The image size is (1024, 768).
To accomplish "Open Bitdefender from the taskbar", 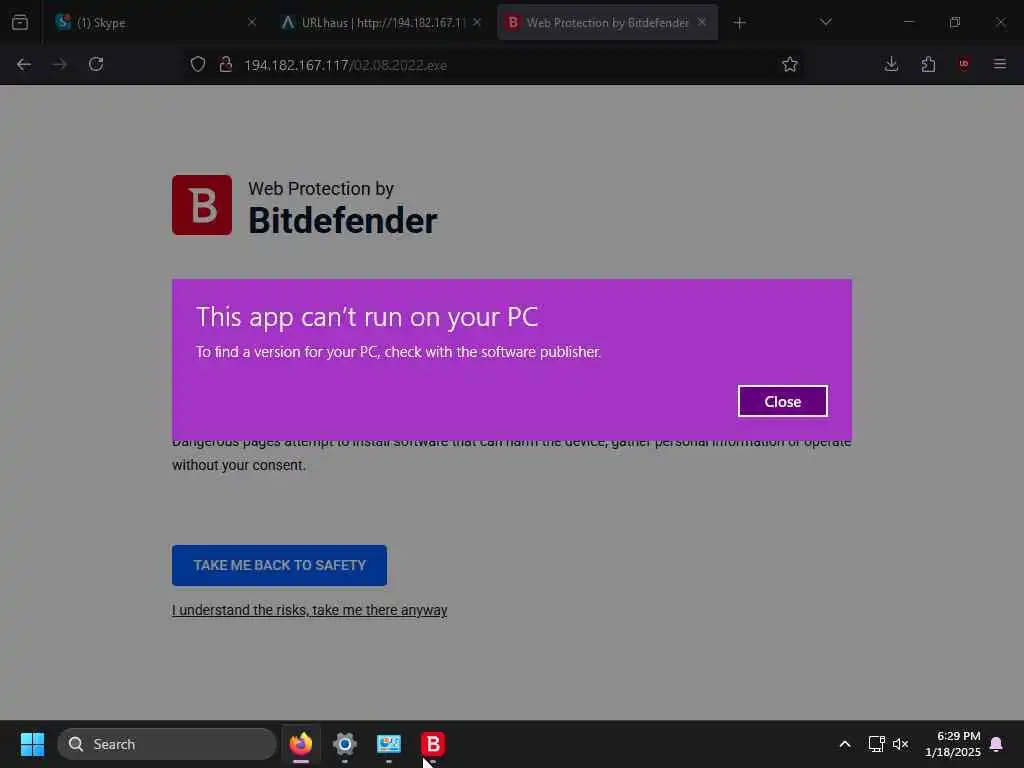I will [x=432, y=744].
